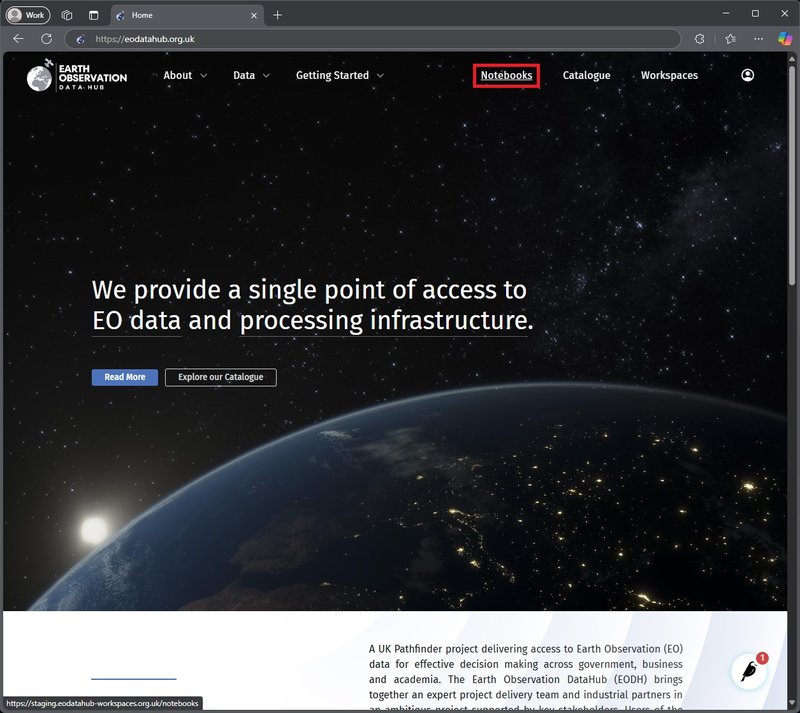
Task: Expand the Data dropdown menu
Action: point(251,75)
